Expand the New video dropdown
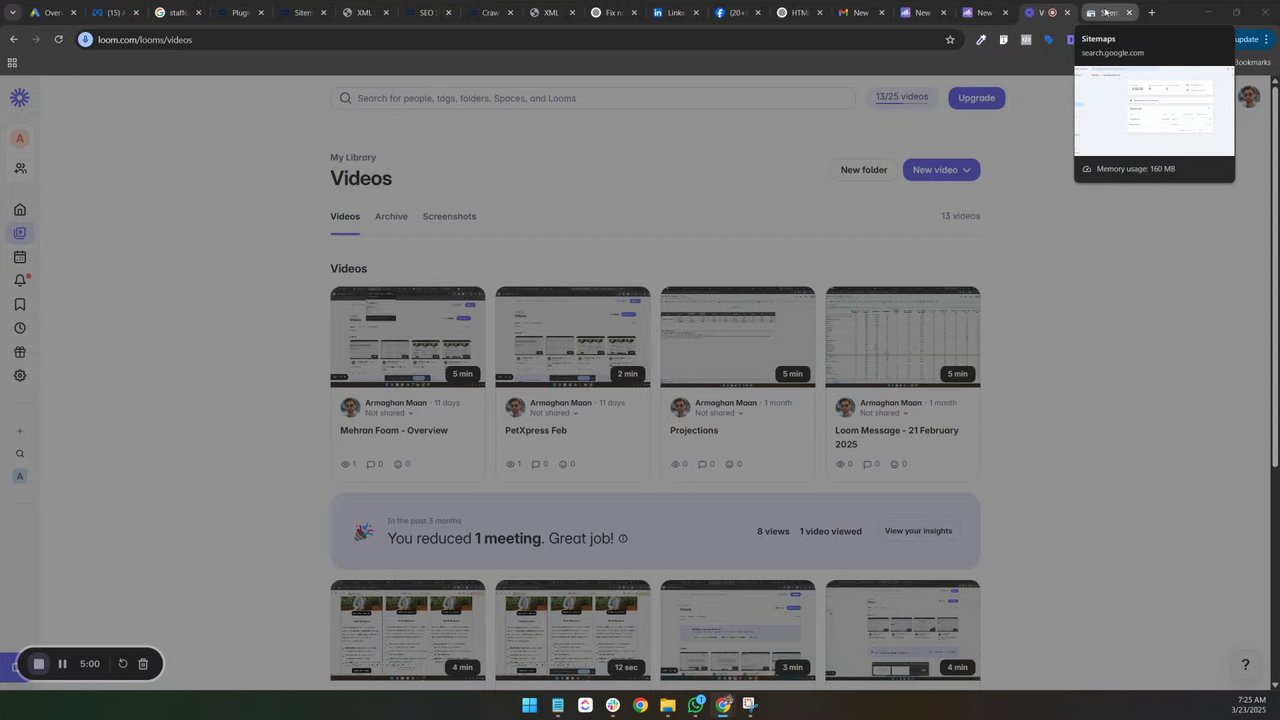1280x720 pixels. (x=966, y=170)
